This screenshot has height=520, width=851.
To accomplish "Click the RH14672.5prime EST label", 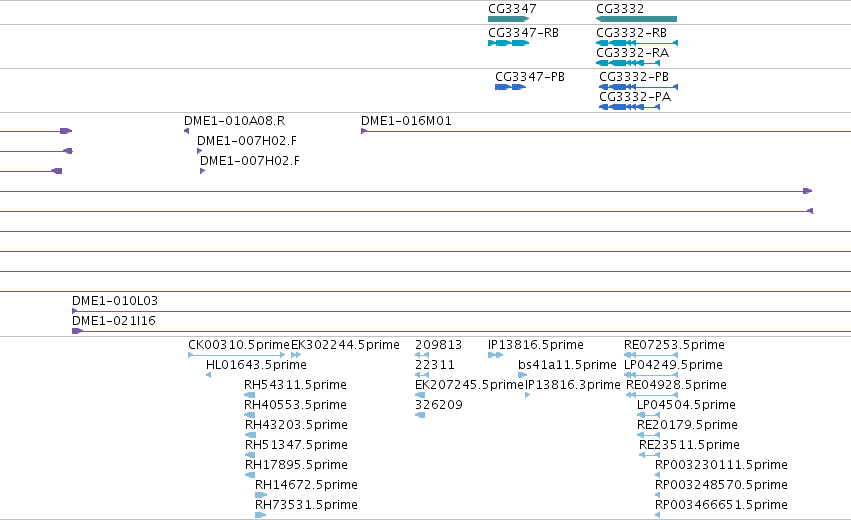I will (x=306, y=484).
